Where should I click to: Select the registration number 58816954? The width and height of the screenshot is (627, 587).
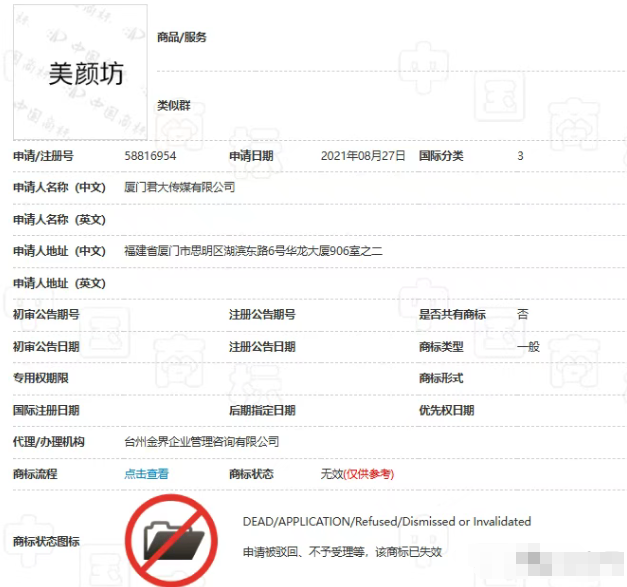tap(150, 156)
